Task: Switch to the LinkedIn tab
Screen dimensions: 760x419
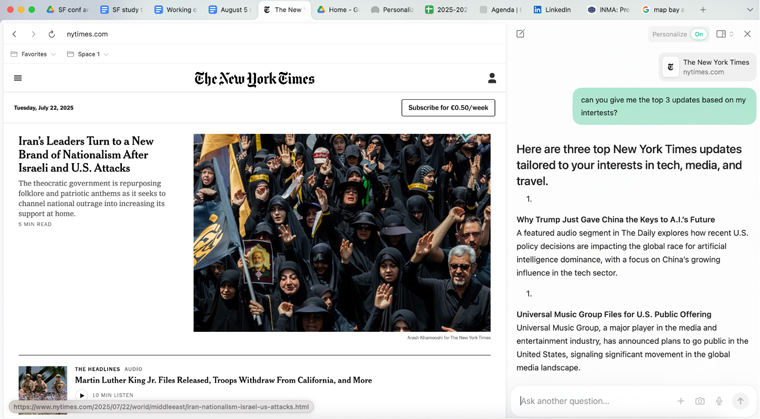Action: tap(553, 10)
